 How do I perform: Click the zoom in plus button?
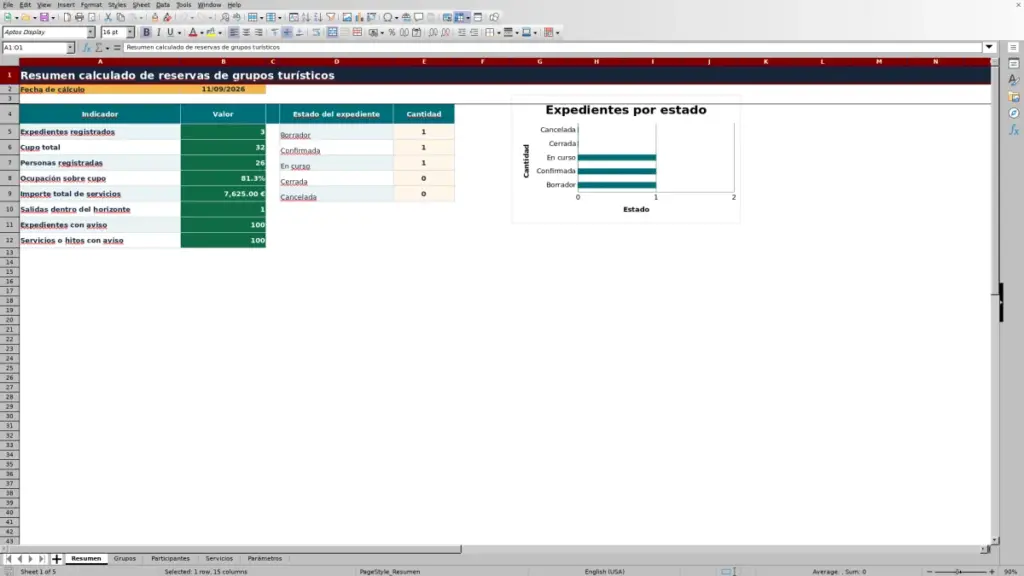[x=991, y=571]
